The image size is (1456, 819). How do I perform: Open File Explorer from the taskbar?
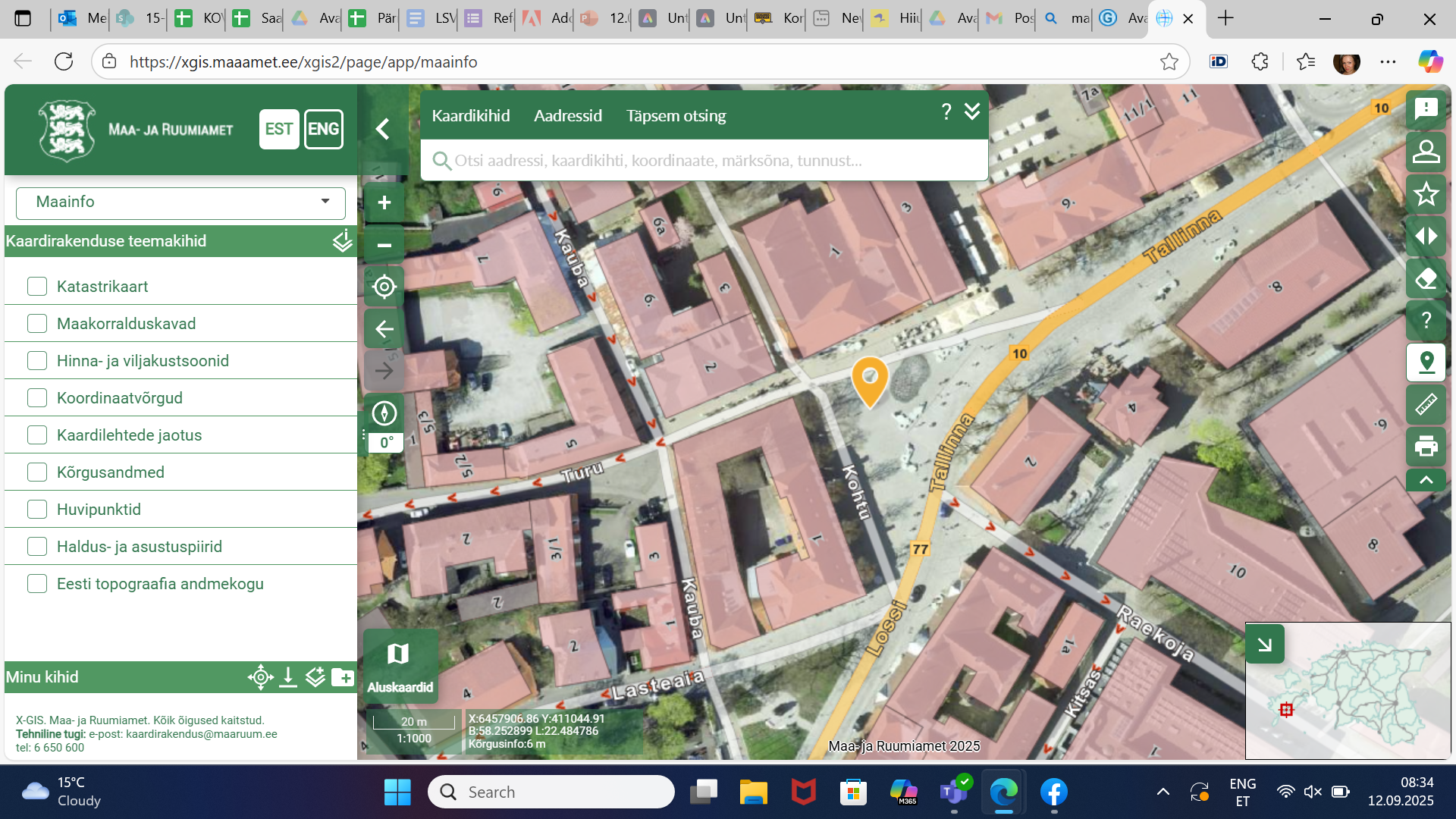click(753, 792)
